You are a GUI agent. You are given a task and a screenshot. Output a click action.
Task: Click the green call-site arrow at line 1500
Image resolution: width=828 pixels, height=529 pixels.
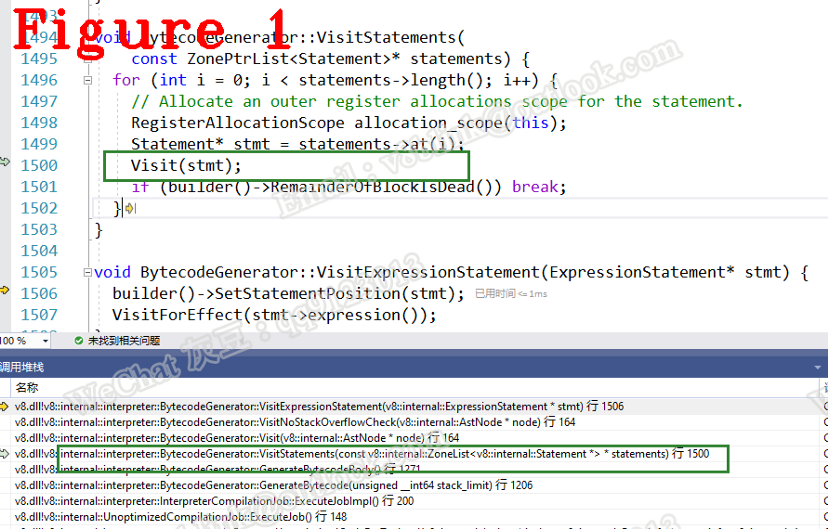[5, 162]
